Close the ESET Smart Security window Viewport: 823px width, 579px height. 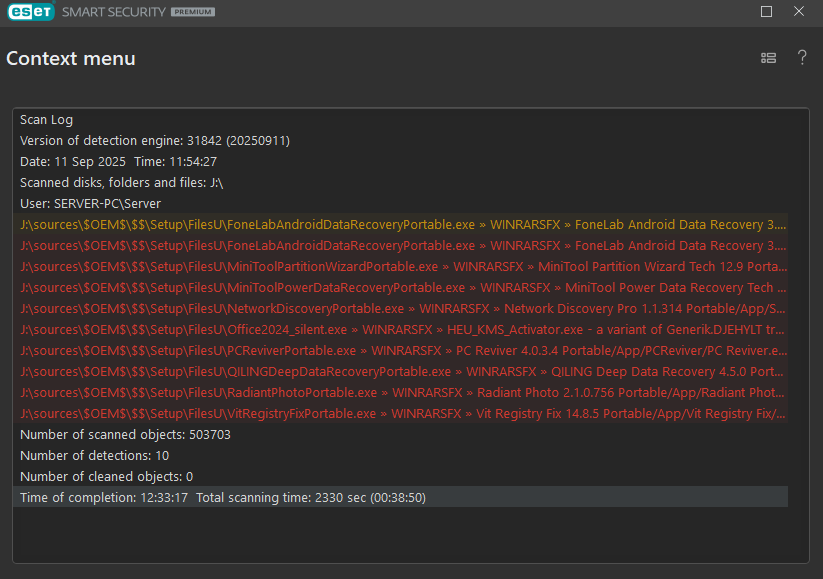tap(798, 11)
